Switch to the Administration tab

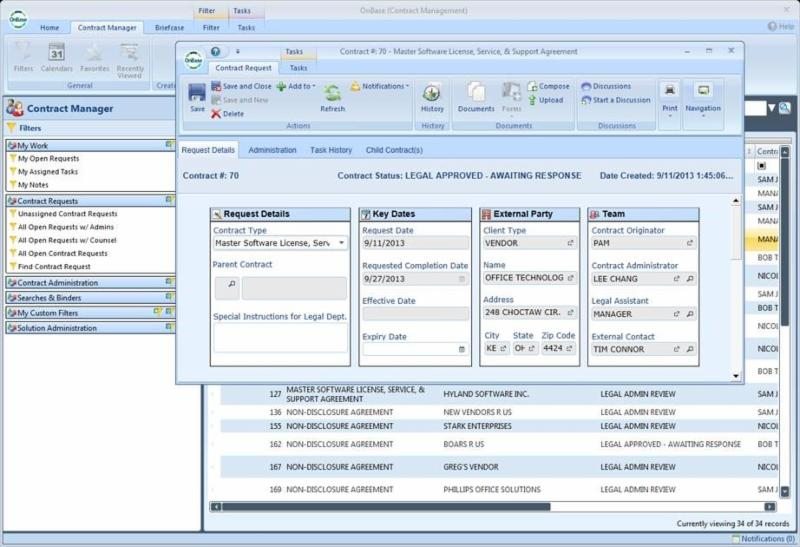point(272,150)
